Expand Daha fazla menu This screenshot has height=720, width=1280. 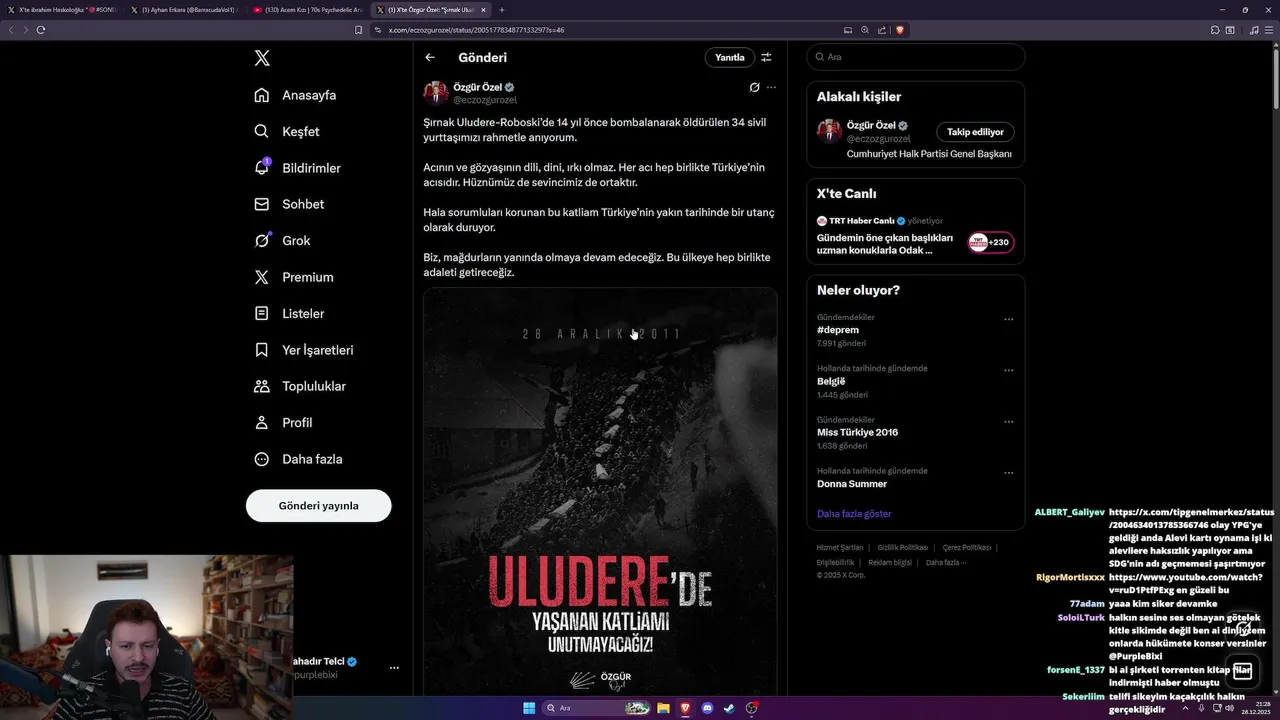point(298,459)
